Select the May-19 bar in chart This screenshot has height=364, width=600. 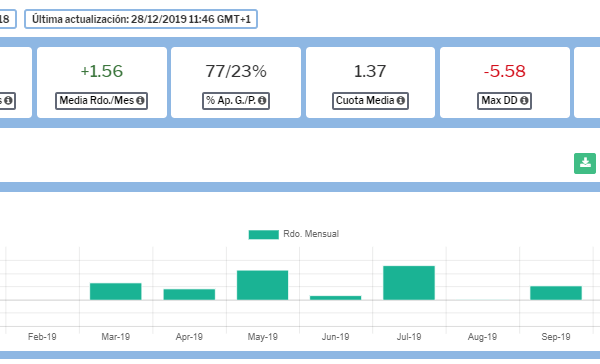point(262,285)
